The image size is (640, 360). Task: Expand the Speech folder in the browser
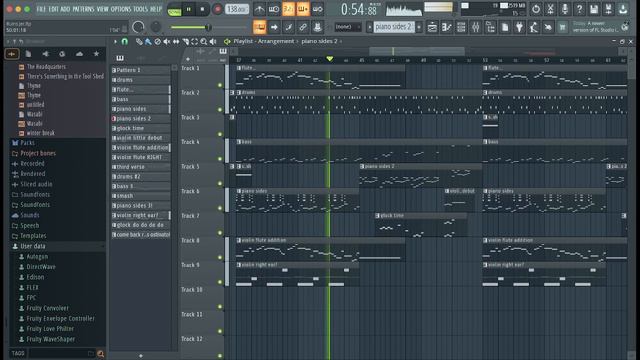pos(30,226)
